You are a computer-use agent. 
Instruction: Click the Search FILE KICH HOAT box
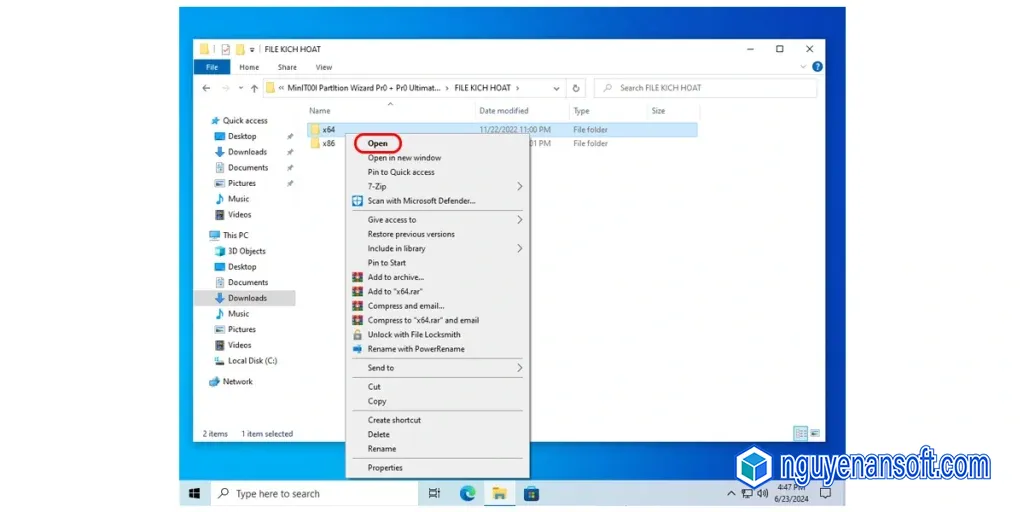coord(705,88)
